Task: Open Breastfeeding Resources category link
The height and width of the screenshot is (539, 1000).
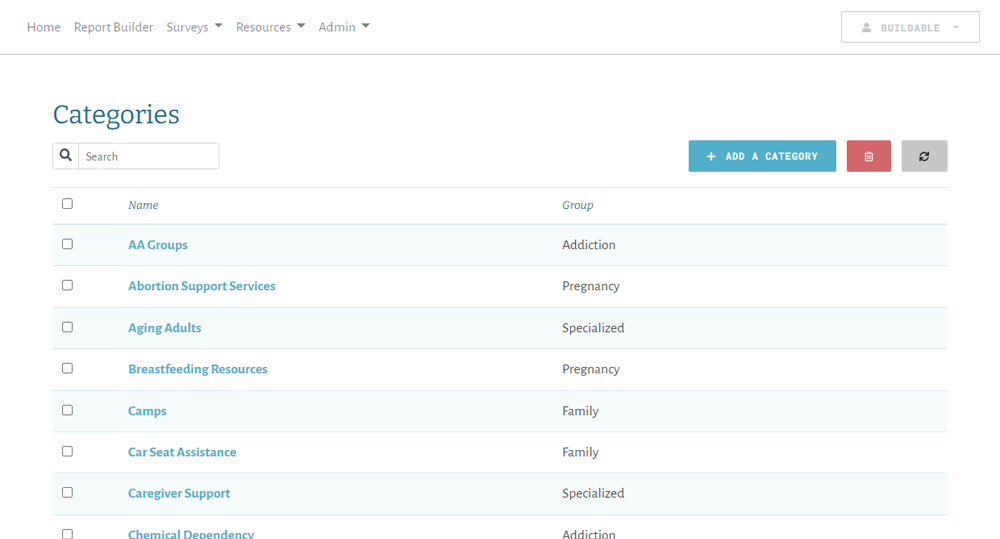Action: coord(198,369)
